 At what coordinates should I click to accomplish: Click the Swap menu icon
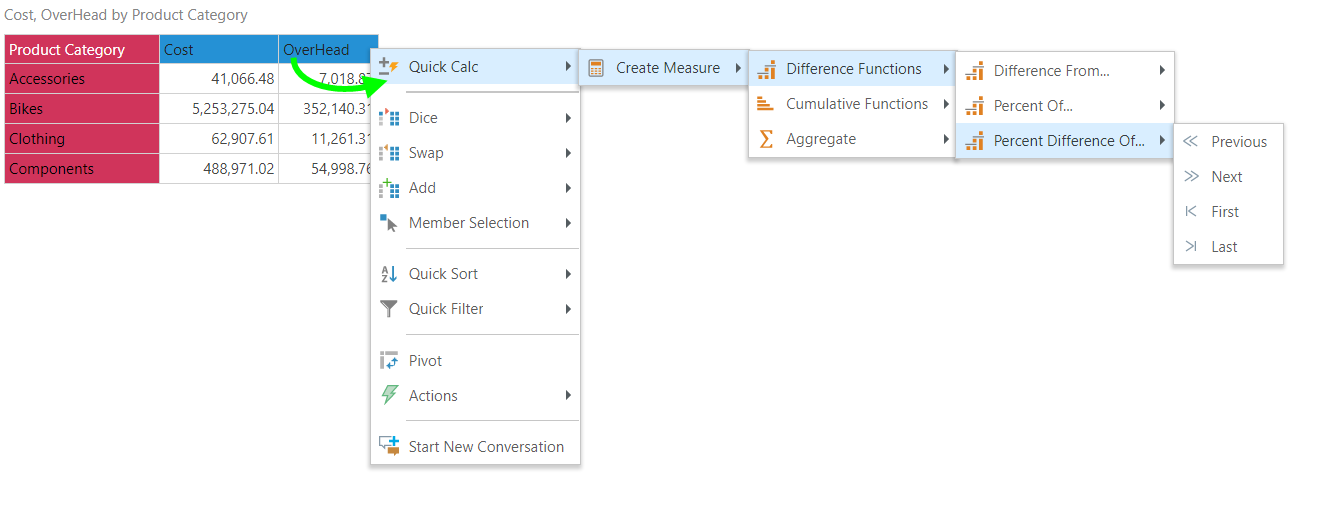(x=389, y=153)
